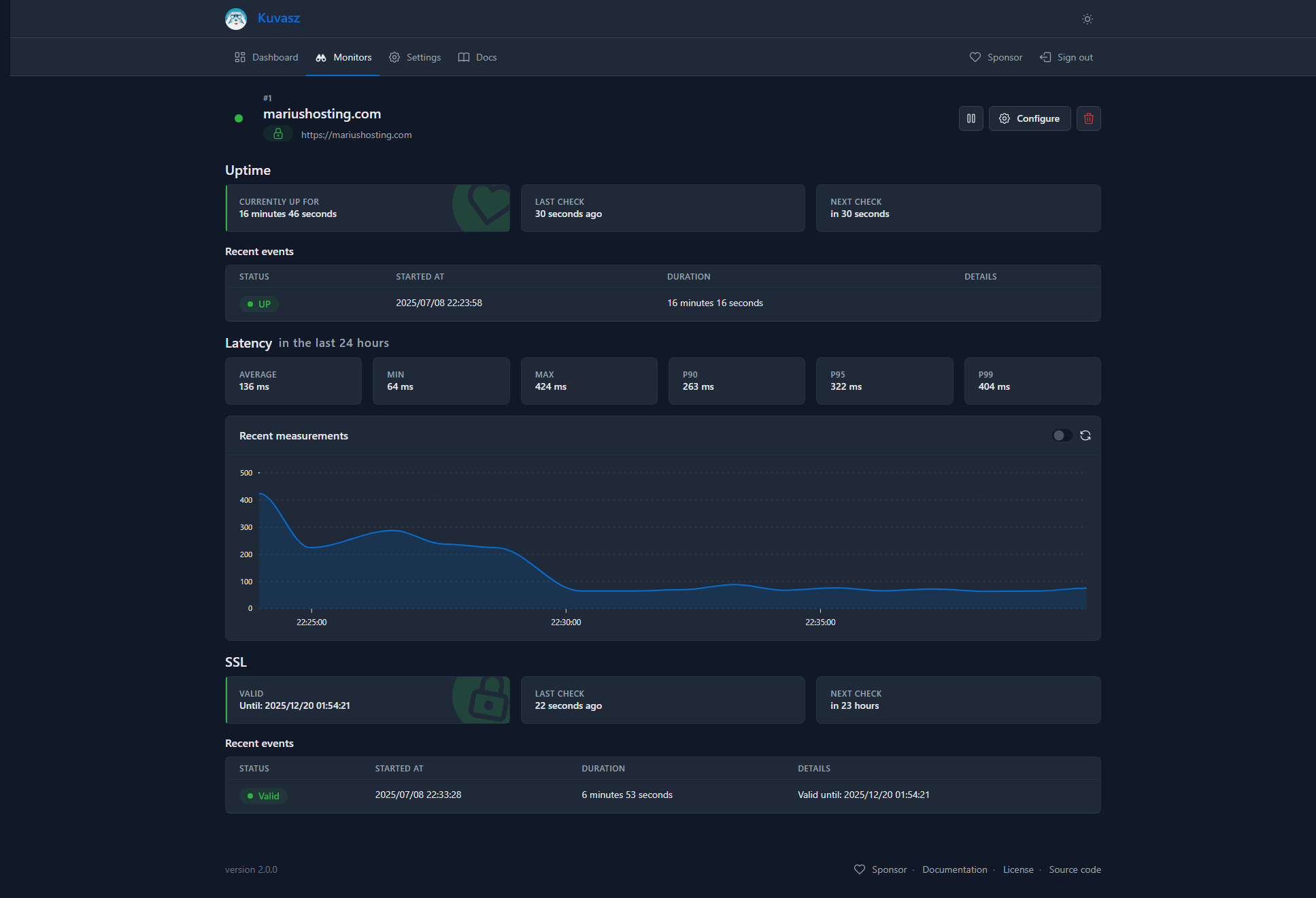Open the footer License link
This screenshot has height=898, width=1316.
tap(1018, 869)
